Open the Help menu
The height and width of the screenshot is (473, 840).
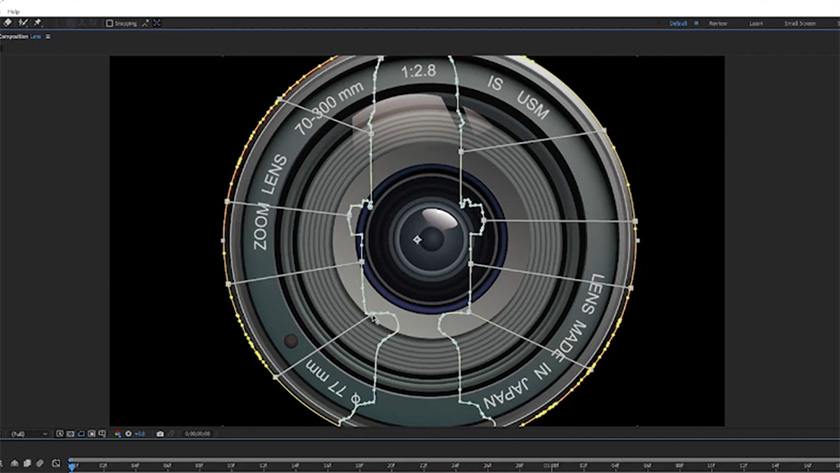(x=13, y=11)
